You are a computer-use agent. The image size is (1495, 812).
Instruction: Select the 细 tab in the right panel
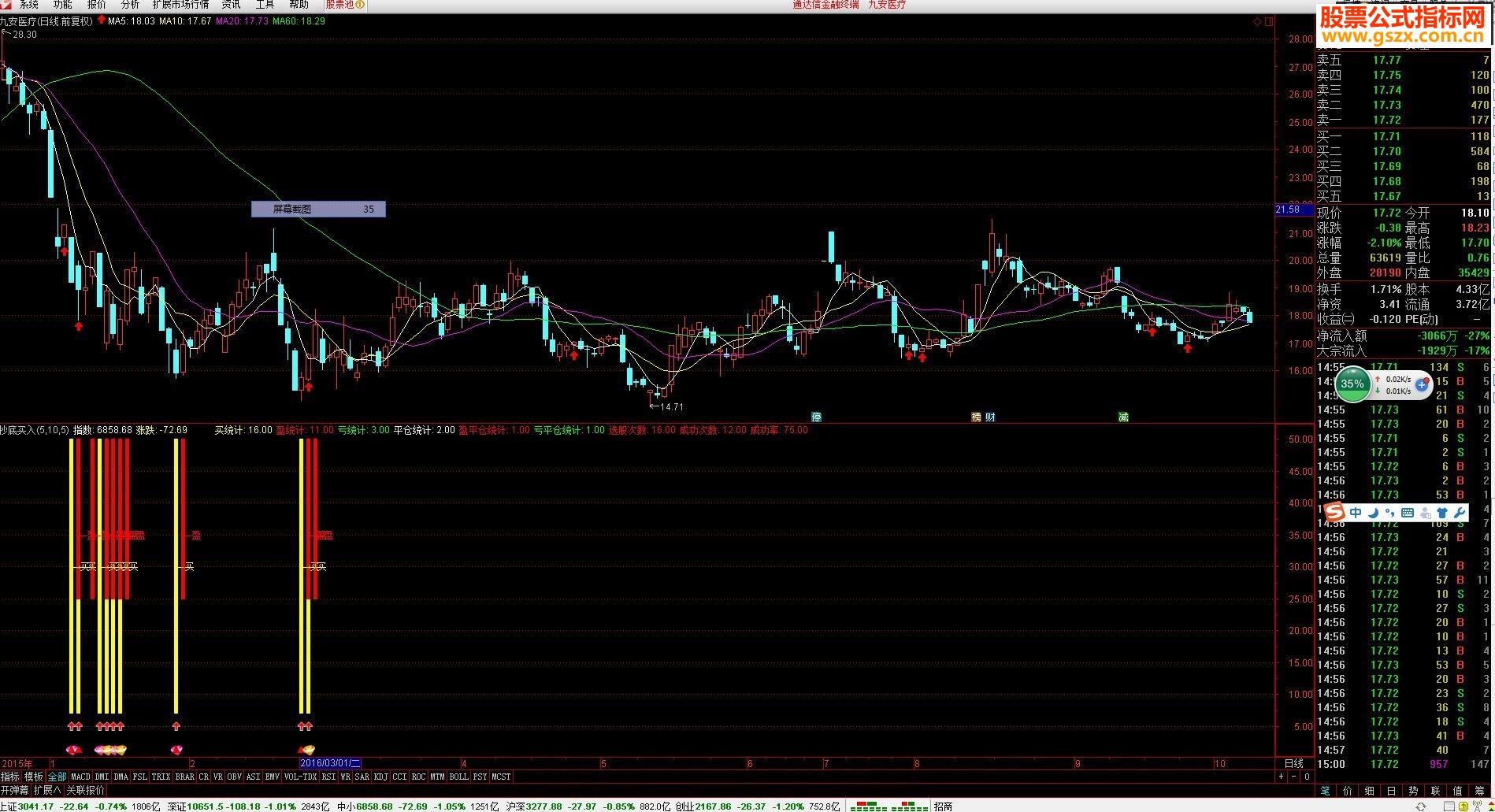coord(1370,790)
